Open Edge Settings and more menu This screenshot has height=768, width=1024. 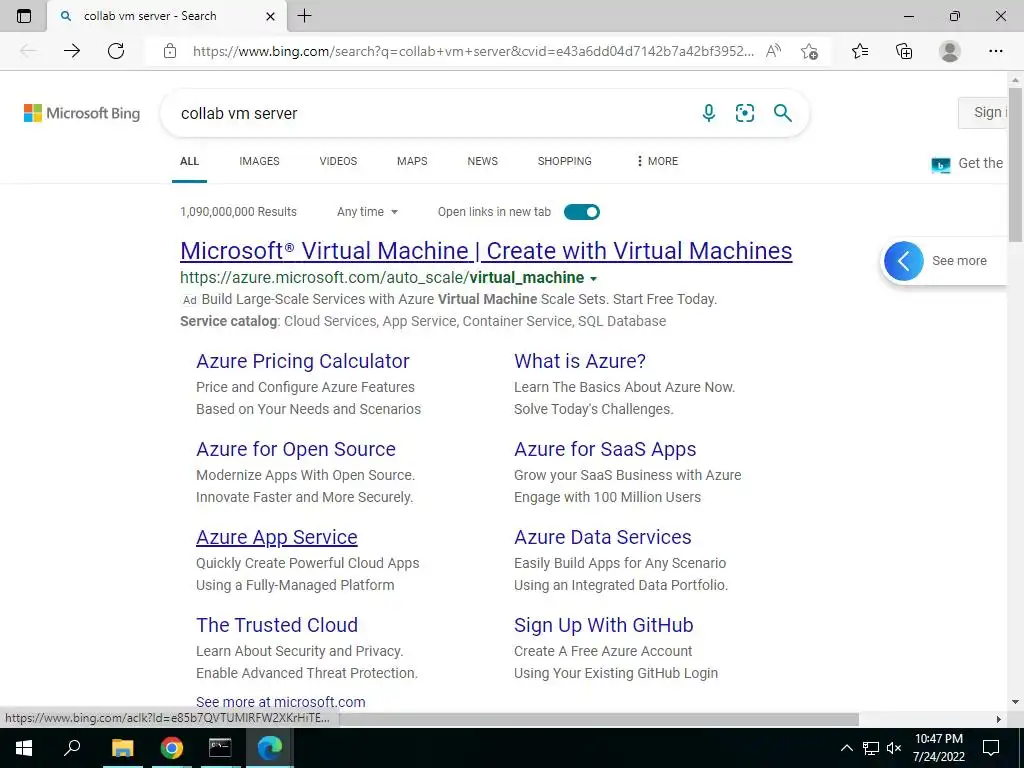[995, 51]
